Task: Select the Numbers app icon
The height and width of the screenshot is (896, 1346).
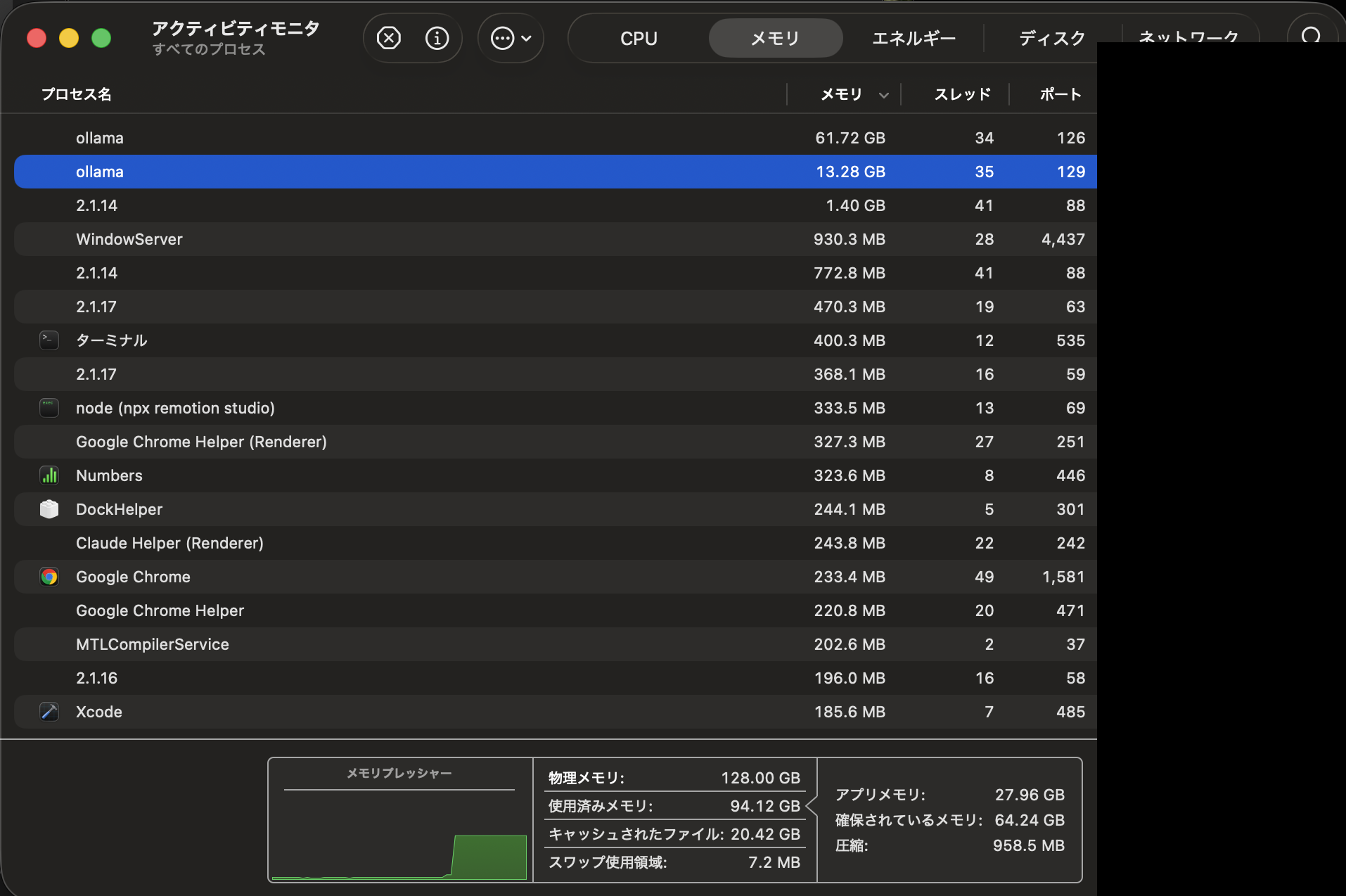Action: click(49, 475)
